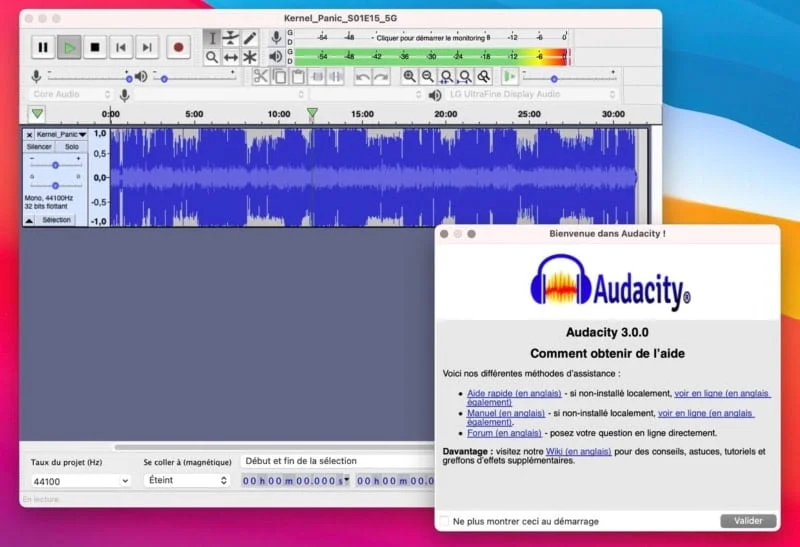Viewport: 800px width, 547px height.
Task: Stop playback with the Stop button
Action: point(95,47)
